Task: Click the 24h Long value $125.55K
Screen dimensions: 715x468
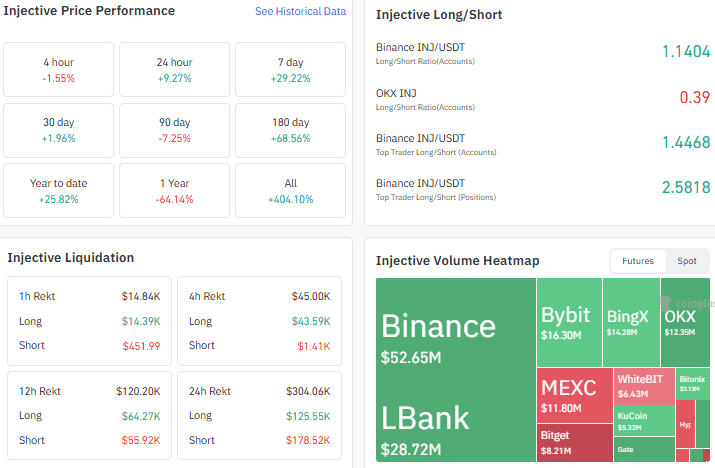Action: pyautogui.click(x=308, y=416)
